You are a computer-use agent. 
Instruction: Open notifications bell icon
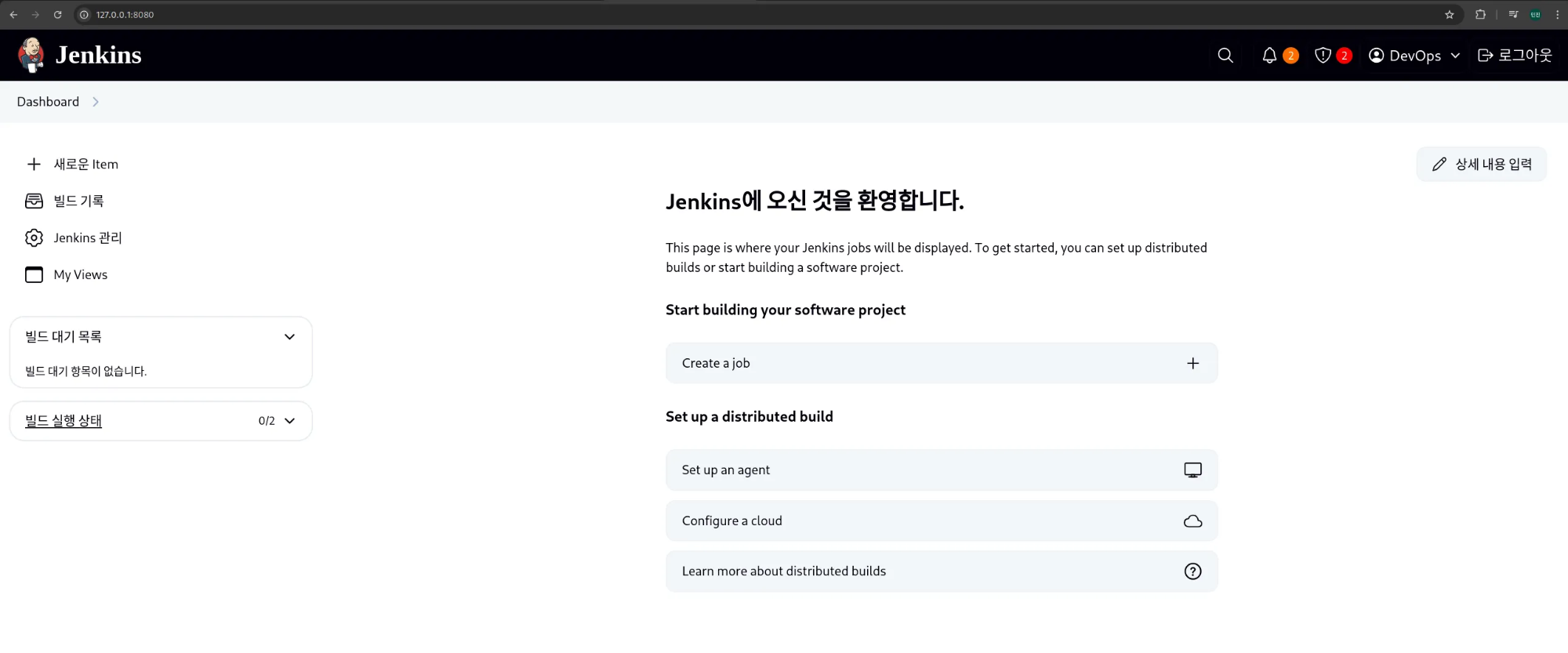(x=1269, y=55)
